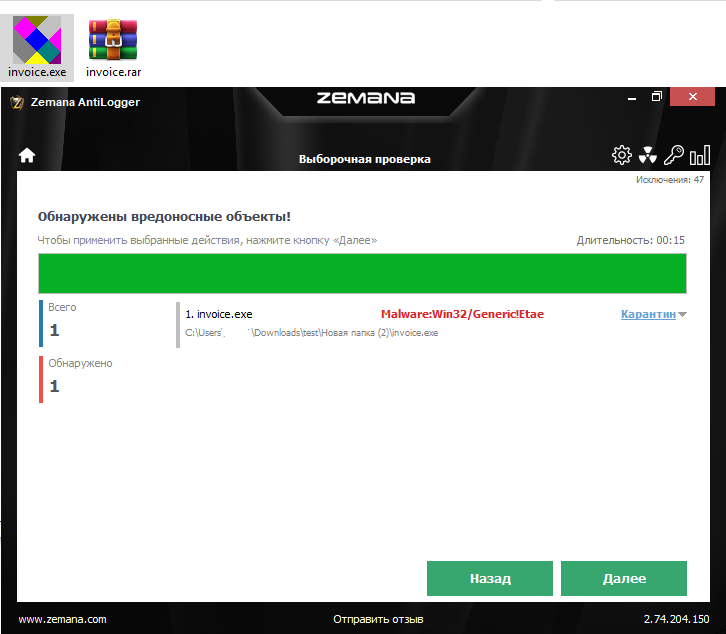Open the license key icon

(x=674, y=155)
